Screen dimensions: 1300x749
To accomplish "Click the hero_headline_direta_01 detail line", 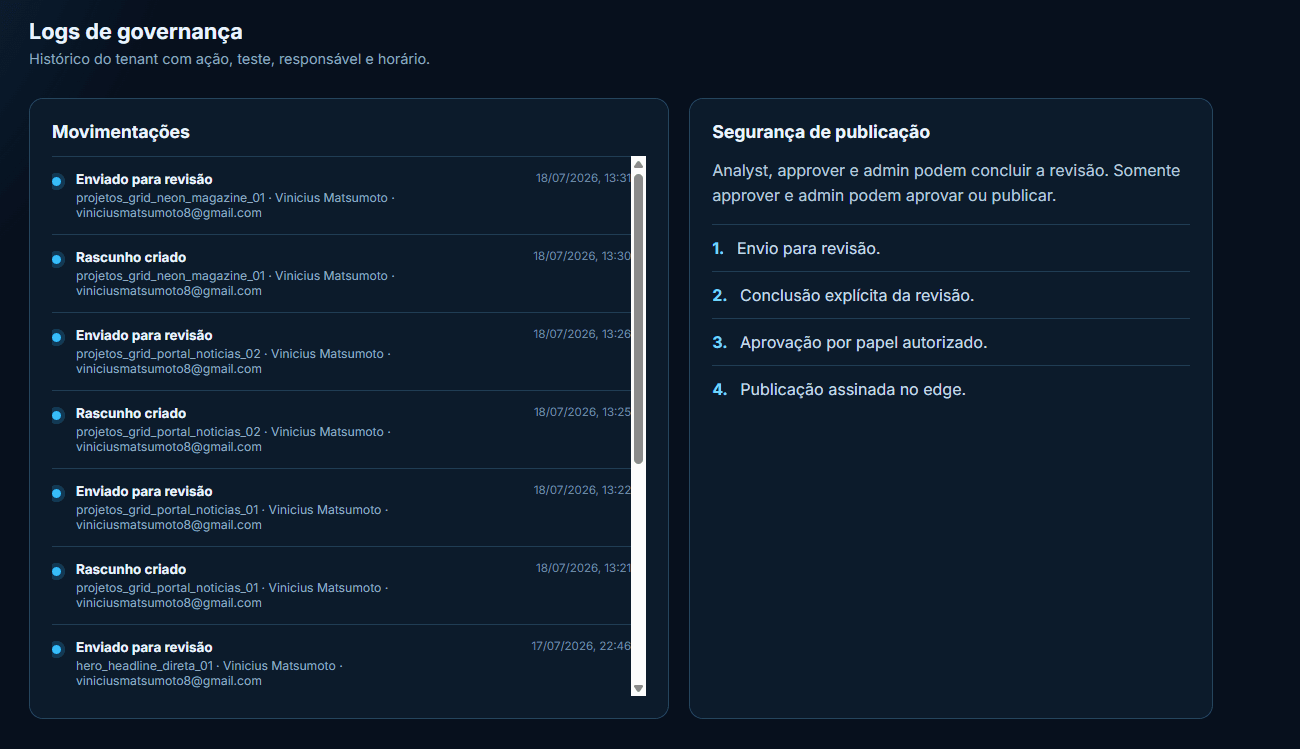I will coord(209,673).
